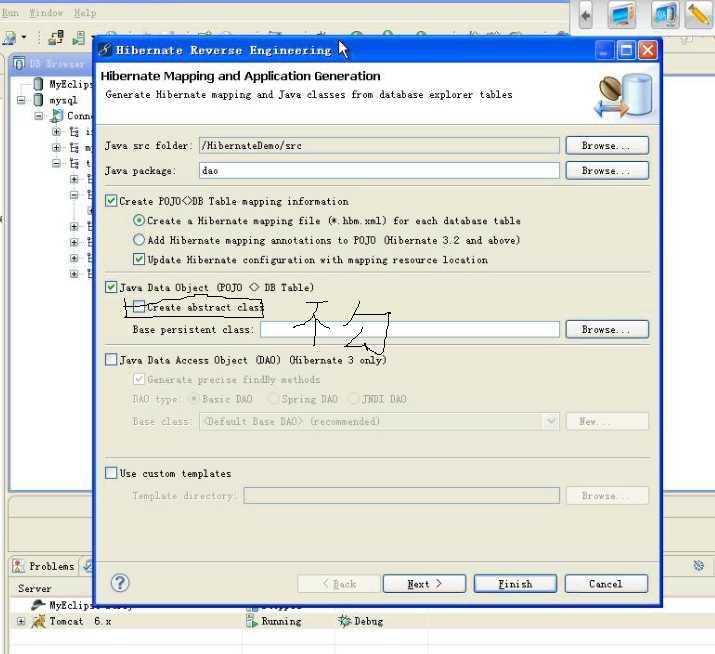Viewport: 715px width, 654px height.
Task: Open the Help menu
Action: click(85, 13)
